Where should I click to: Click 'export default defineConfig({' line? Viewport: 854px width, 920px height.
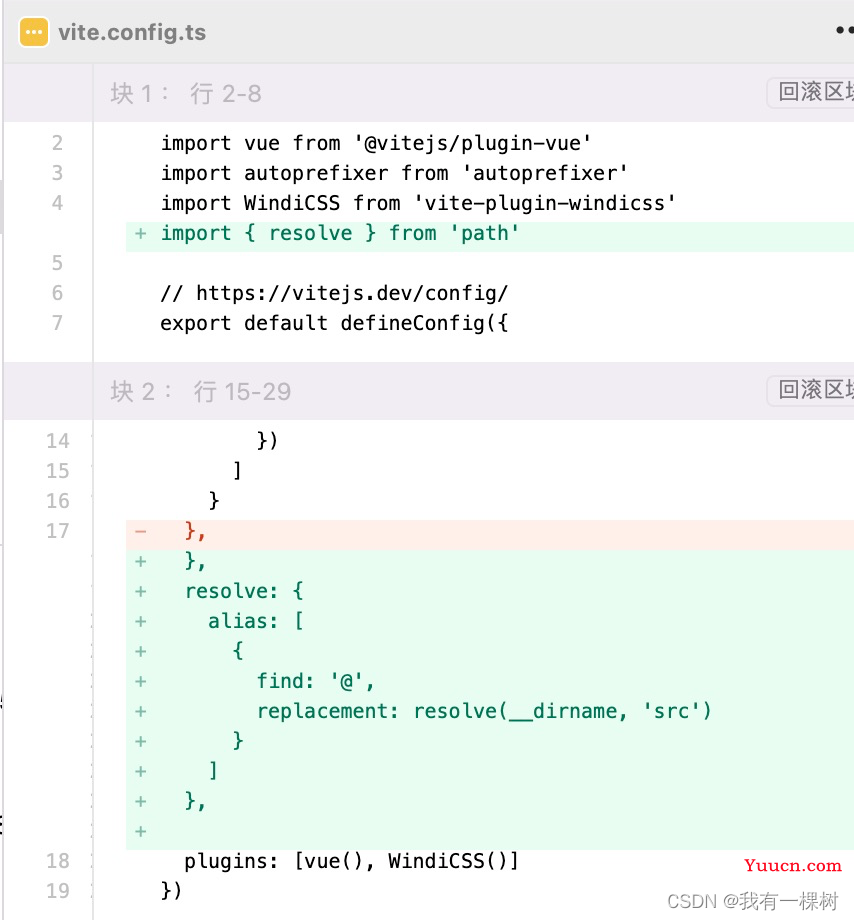pyautogui.click(x=334, y=323)
